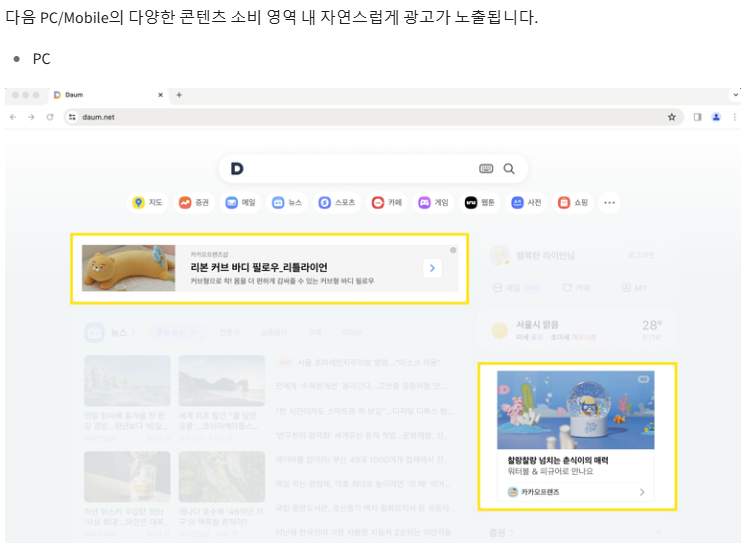Select the Daum browser tab
Viewport: 746px width, 547px height.
click(108, 95)
